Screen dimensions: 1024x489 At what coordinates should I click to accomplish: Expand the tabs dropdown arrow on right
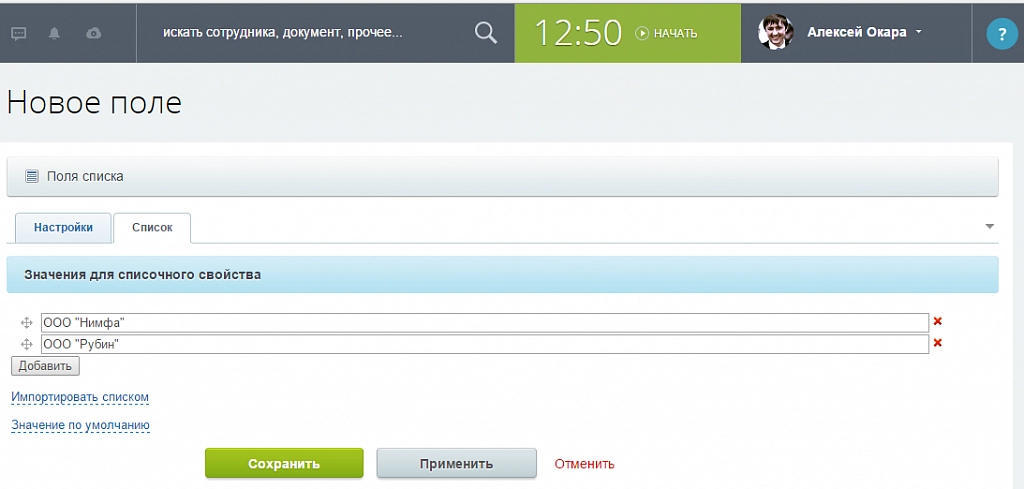989,227
